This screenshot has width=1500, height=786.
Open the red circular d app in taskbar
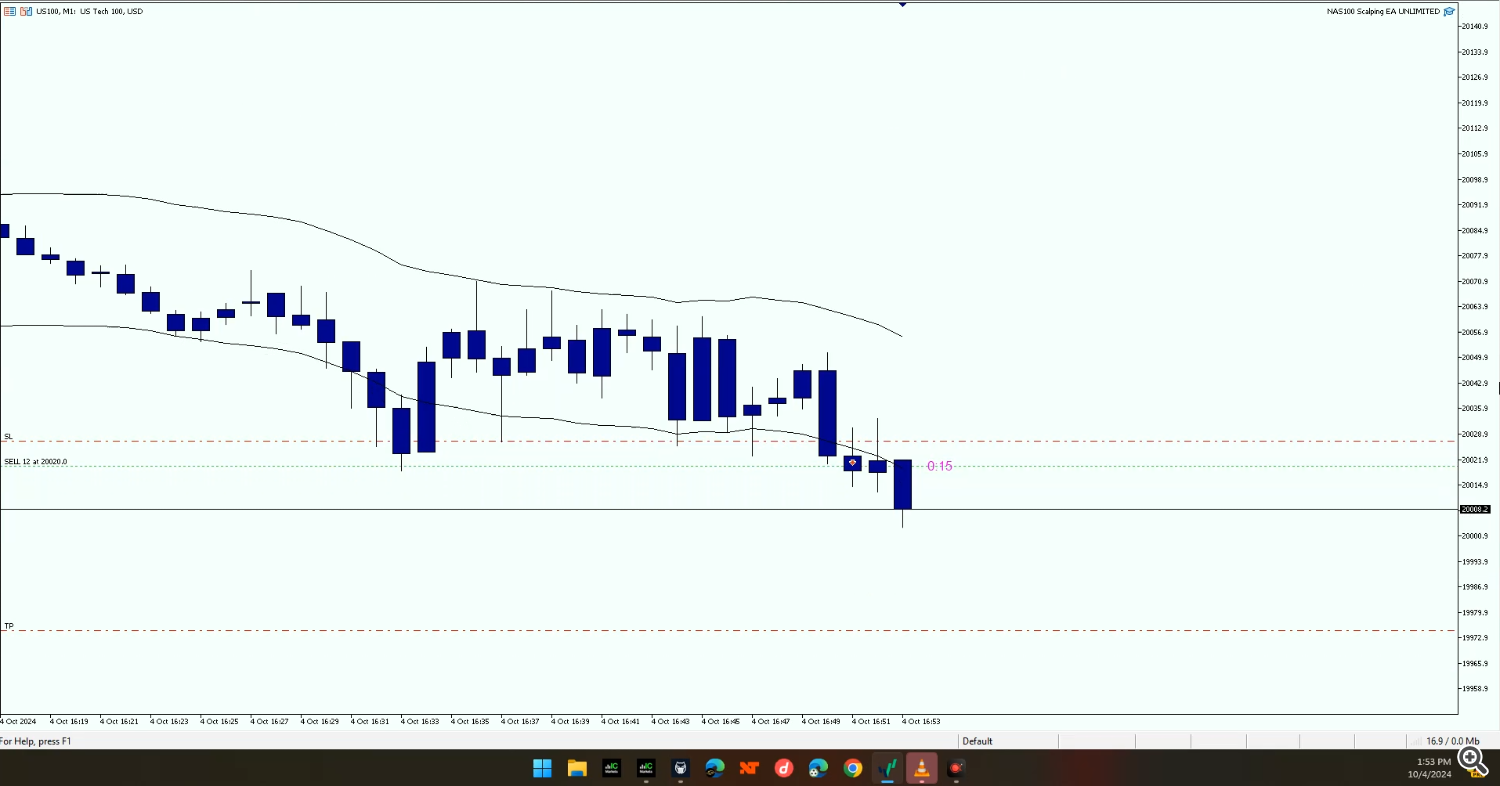[784, 768]
